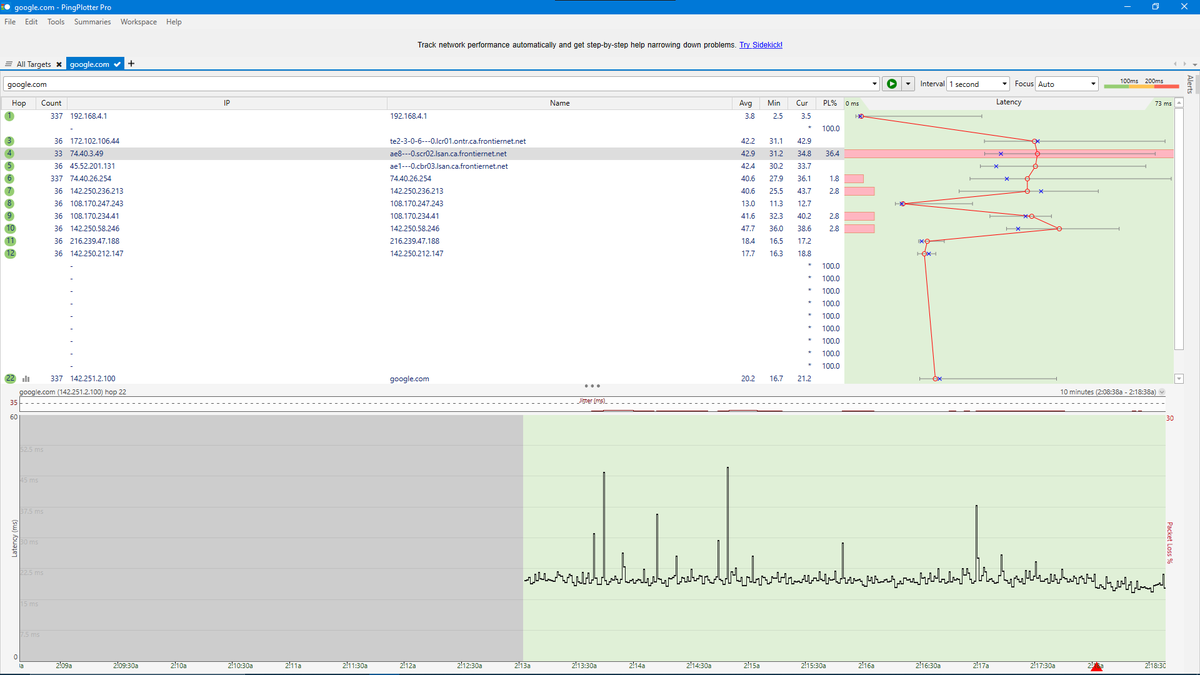
Task: Open the Help menu
Action: (174, 22)
